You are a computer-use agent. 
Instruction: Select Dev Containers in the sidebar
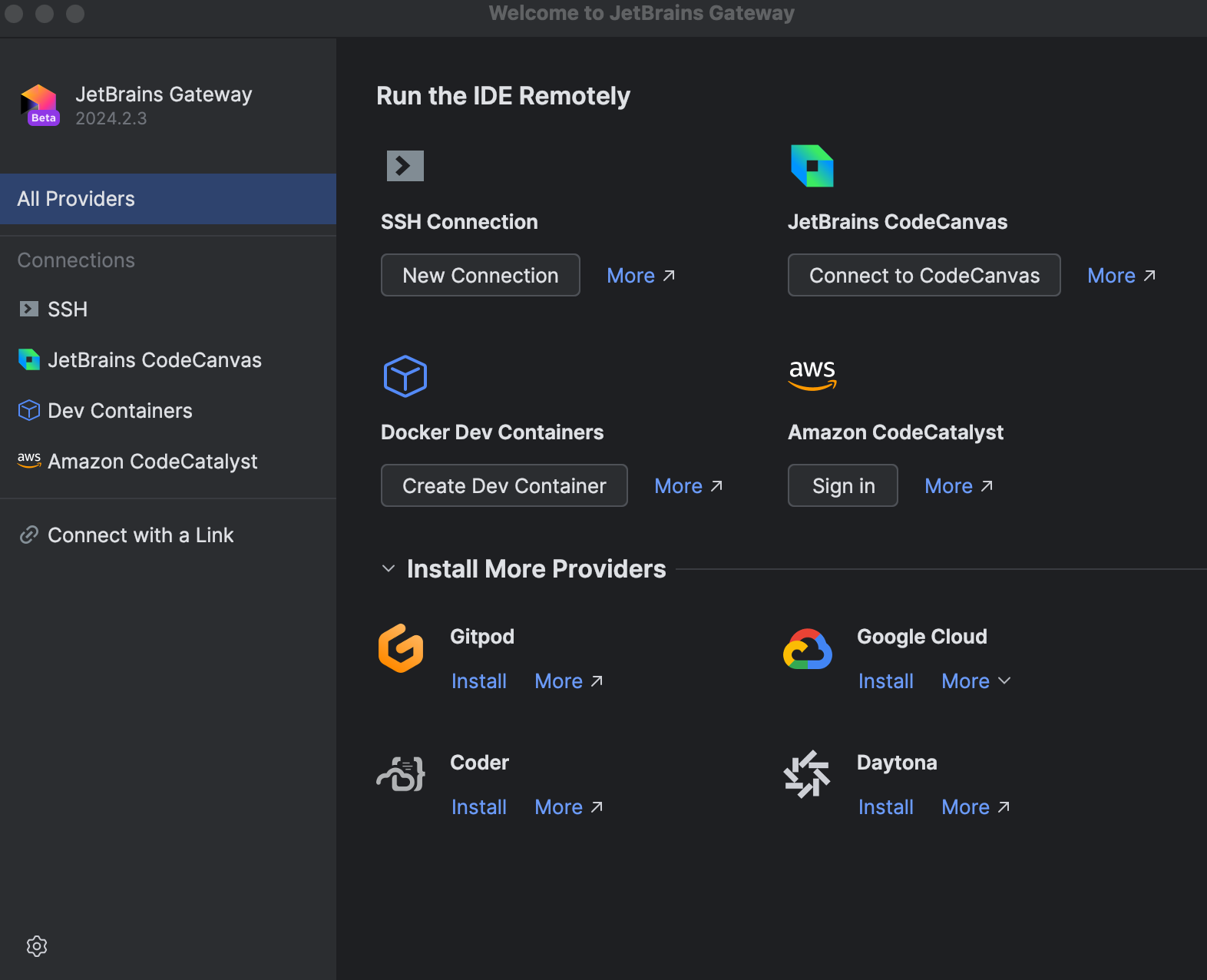(120, 411)
